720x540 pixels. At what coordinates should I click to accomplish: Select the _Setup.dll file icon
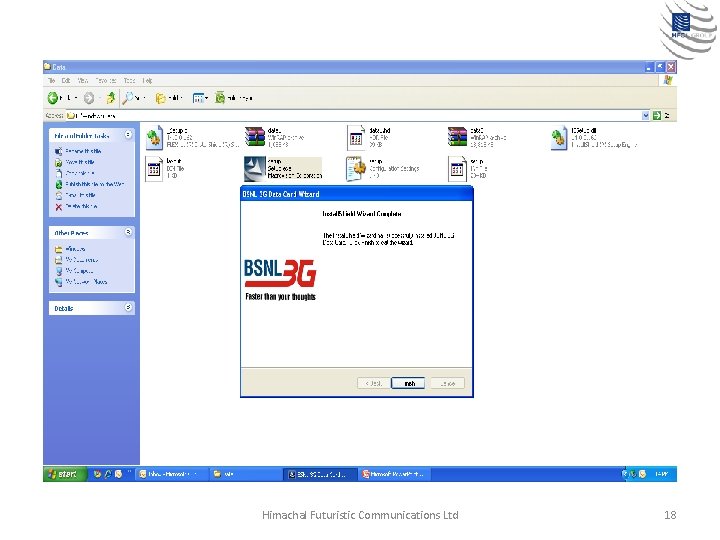154,138
